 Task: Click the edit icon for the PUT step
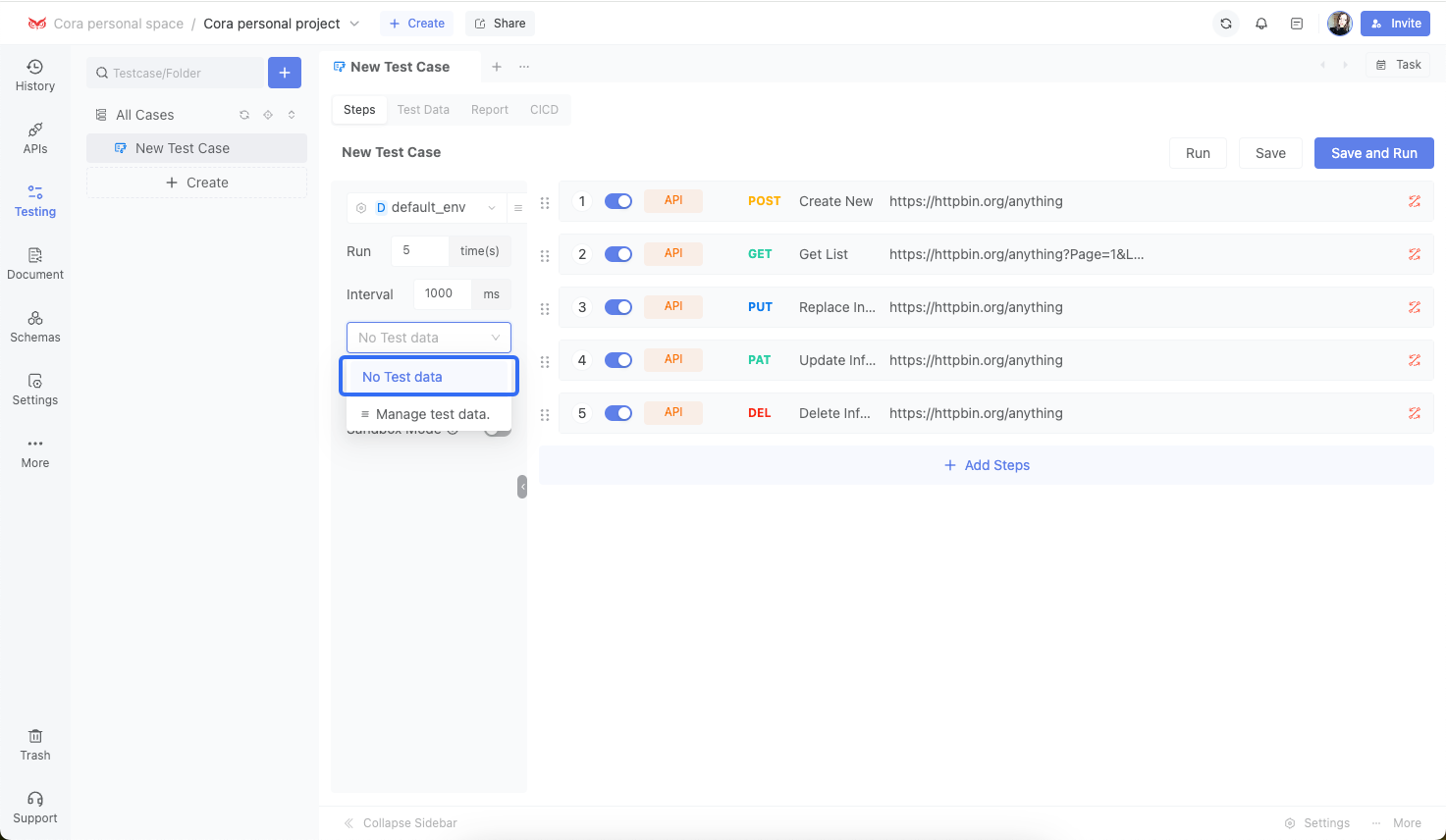click(1415, 307)
